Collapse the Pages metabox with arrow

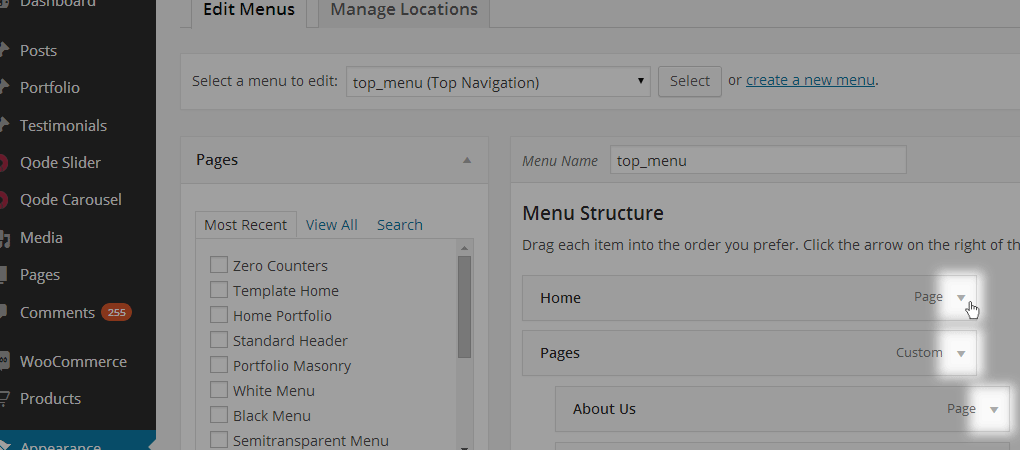click(x=466, y=160)
